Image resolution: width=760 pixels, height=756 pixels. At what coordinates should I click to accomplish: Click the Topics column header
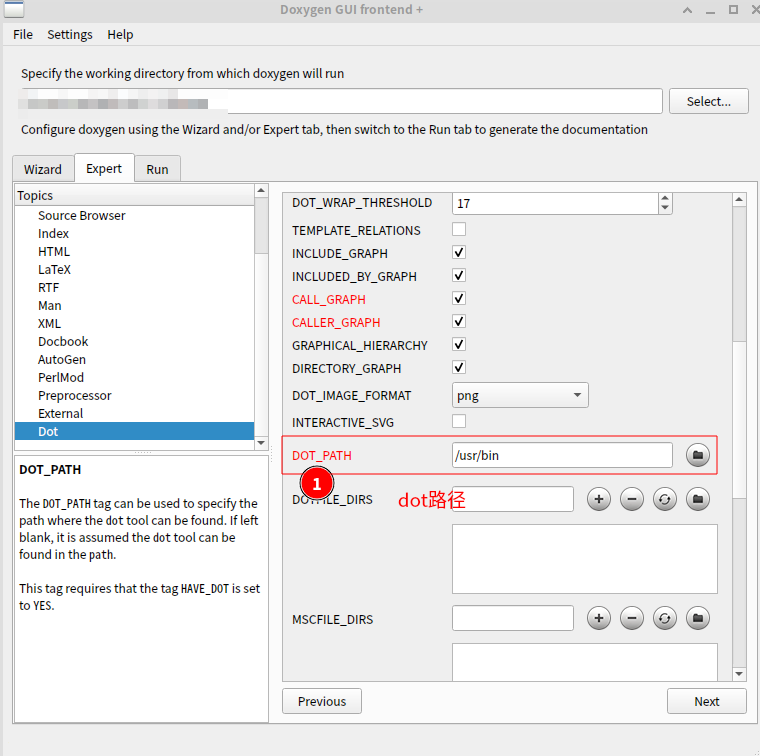[x=134, y=195]
